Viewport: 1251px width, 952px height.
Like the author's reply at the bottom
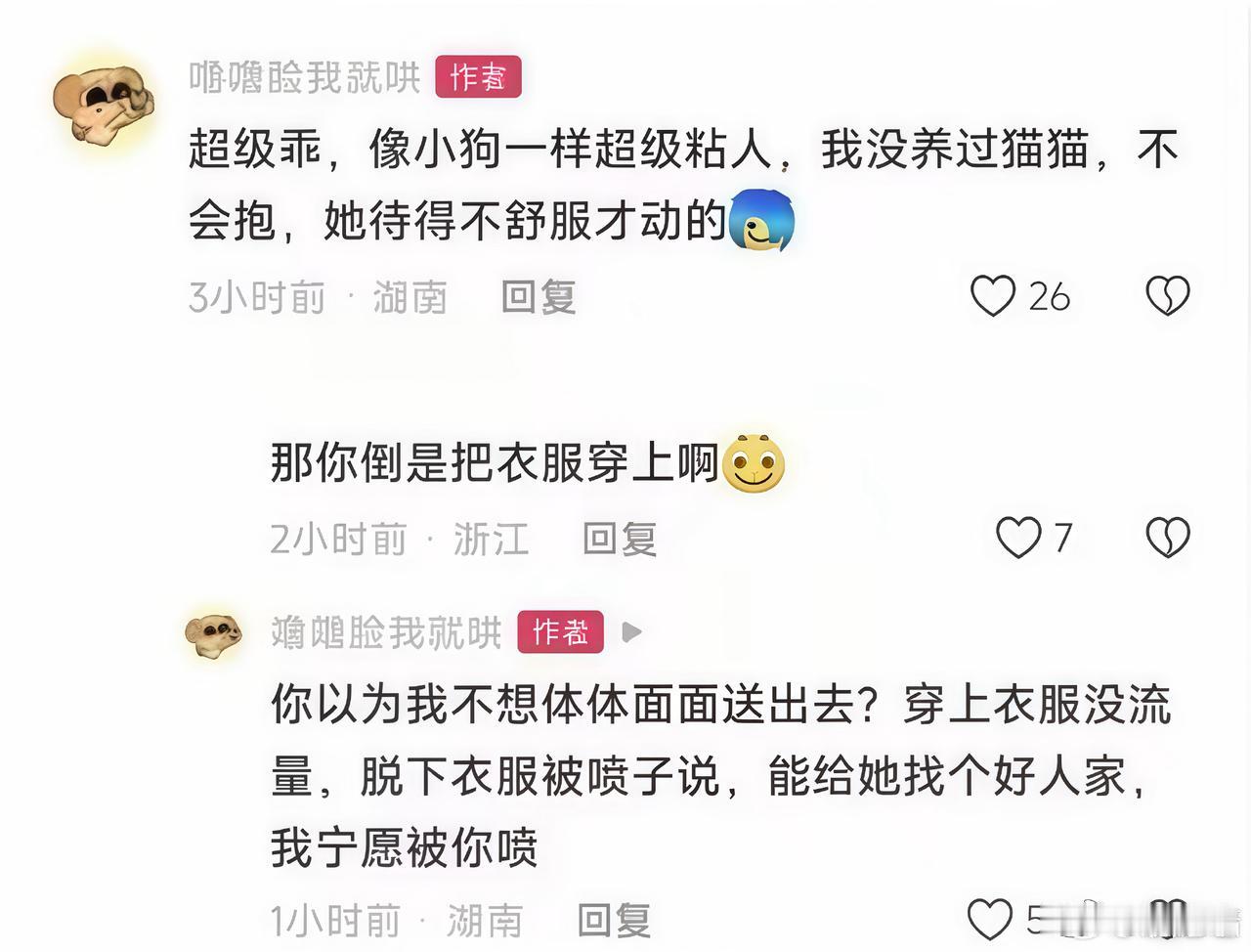990,920
